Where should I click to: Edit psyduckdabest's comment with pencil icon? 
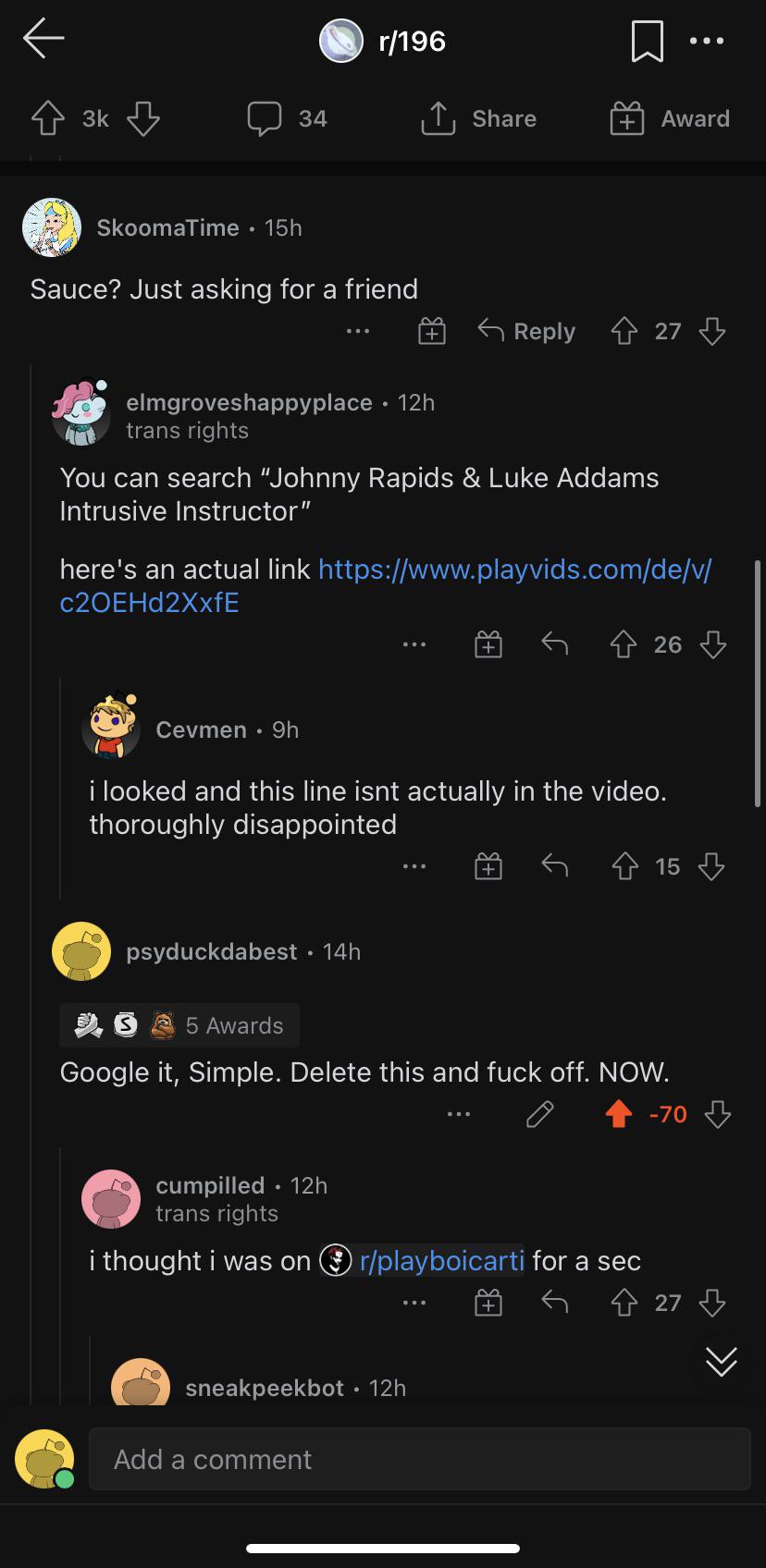[x=539, y=1115]
